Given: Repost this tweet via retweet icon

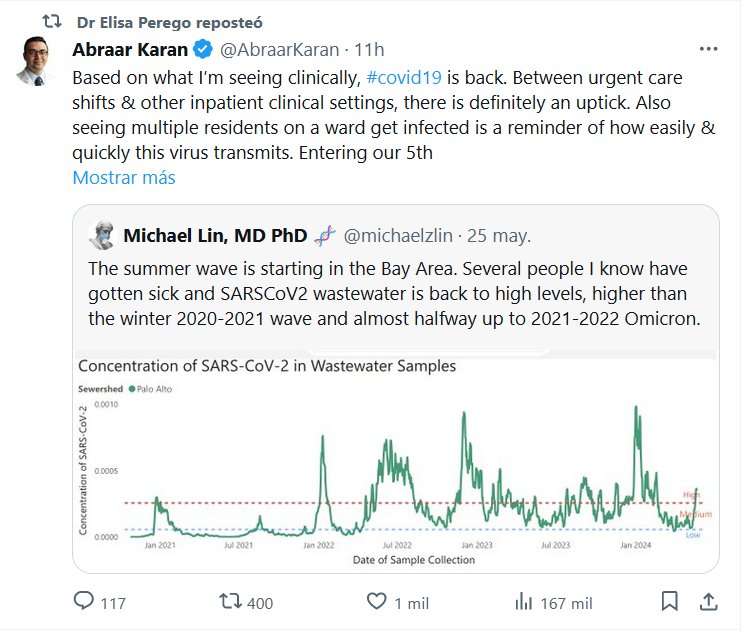Looking at the screenshot, I should [x=230, y=602].
